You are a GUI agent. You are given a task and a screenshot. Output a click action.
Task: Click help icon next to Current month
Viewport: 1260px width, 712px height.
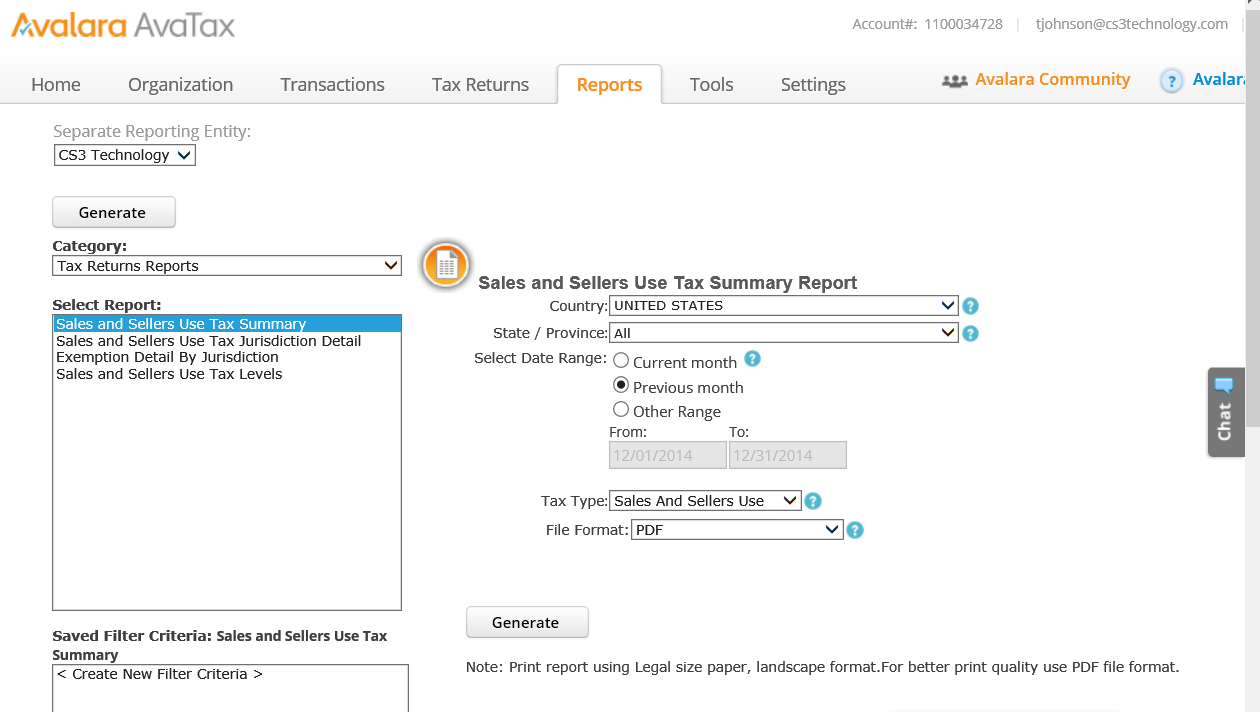click(x=753, y=358)
